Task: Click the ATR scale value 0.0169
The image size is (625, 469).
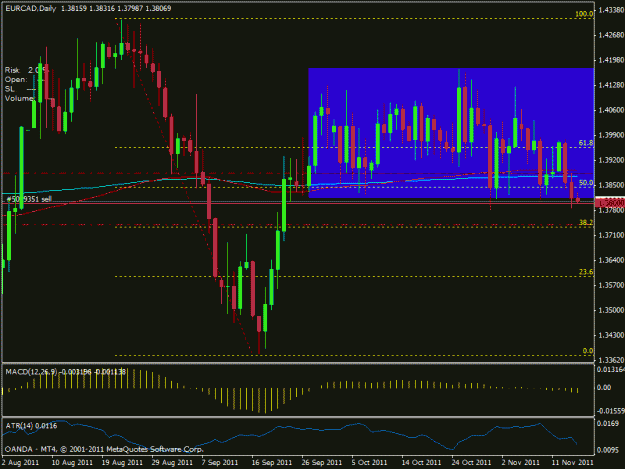Action: tap(608, 423)
